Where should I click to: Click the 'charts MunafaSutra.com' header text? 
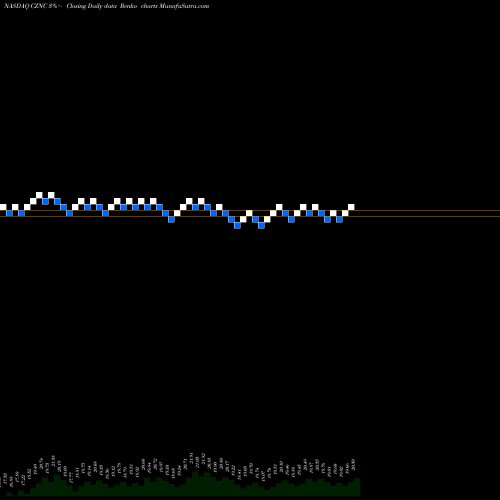(x=175, y=6)
